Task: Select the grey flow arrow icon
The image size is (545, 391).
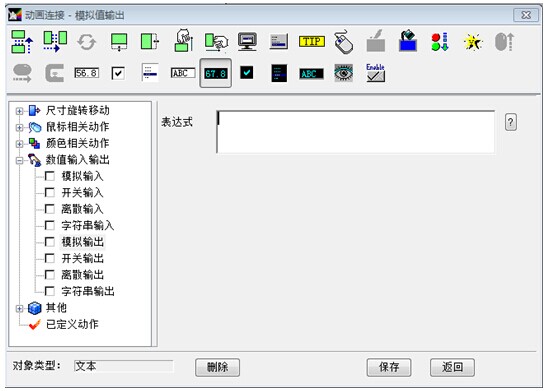Action: coord(22,73)
